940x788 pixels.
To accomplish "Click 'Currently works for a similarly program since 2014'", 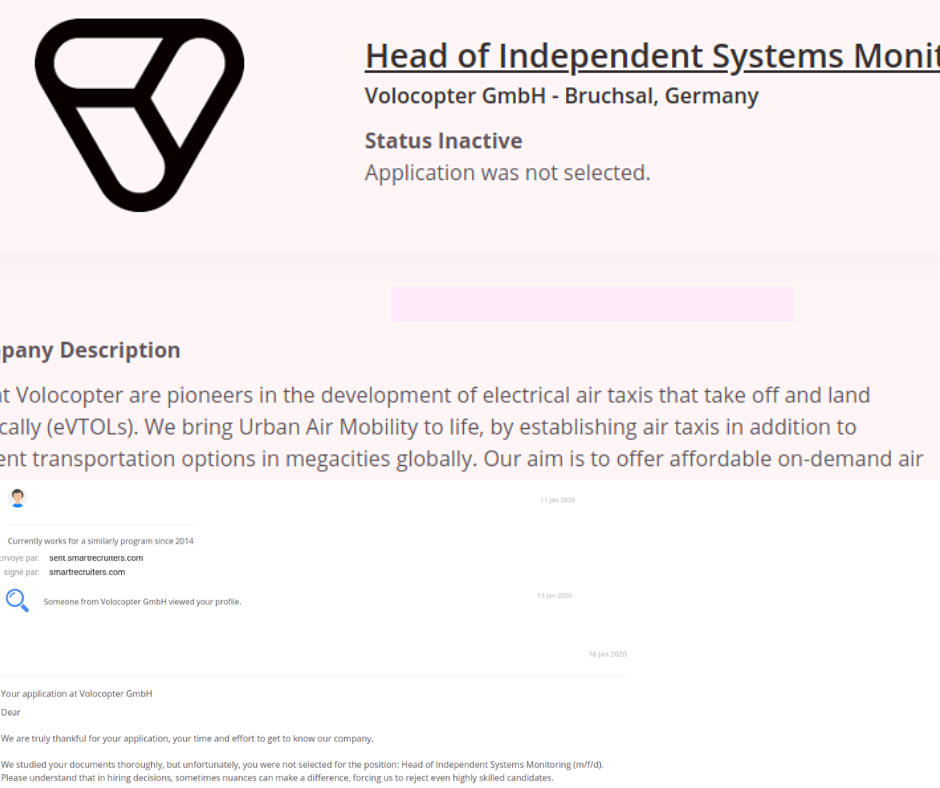I will point(101,541).
